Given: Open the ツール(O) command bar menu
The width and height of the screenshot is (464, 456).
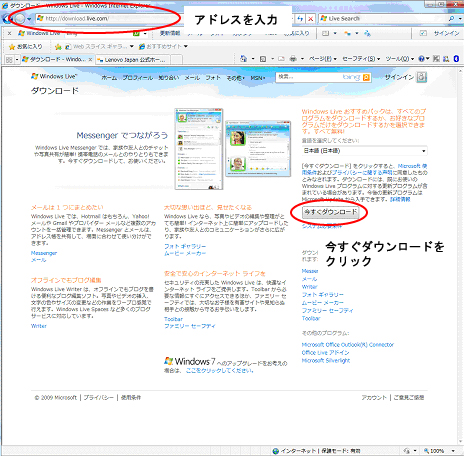Looking at the screenshot, I should 400,59.
